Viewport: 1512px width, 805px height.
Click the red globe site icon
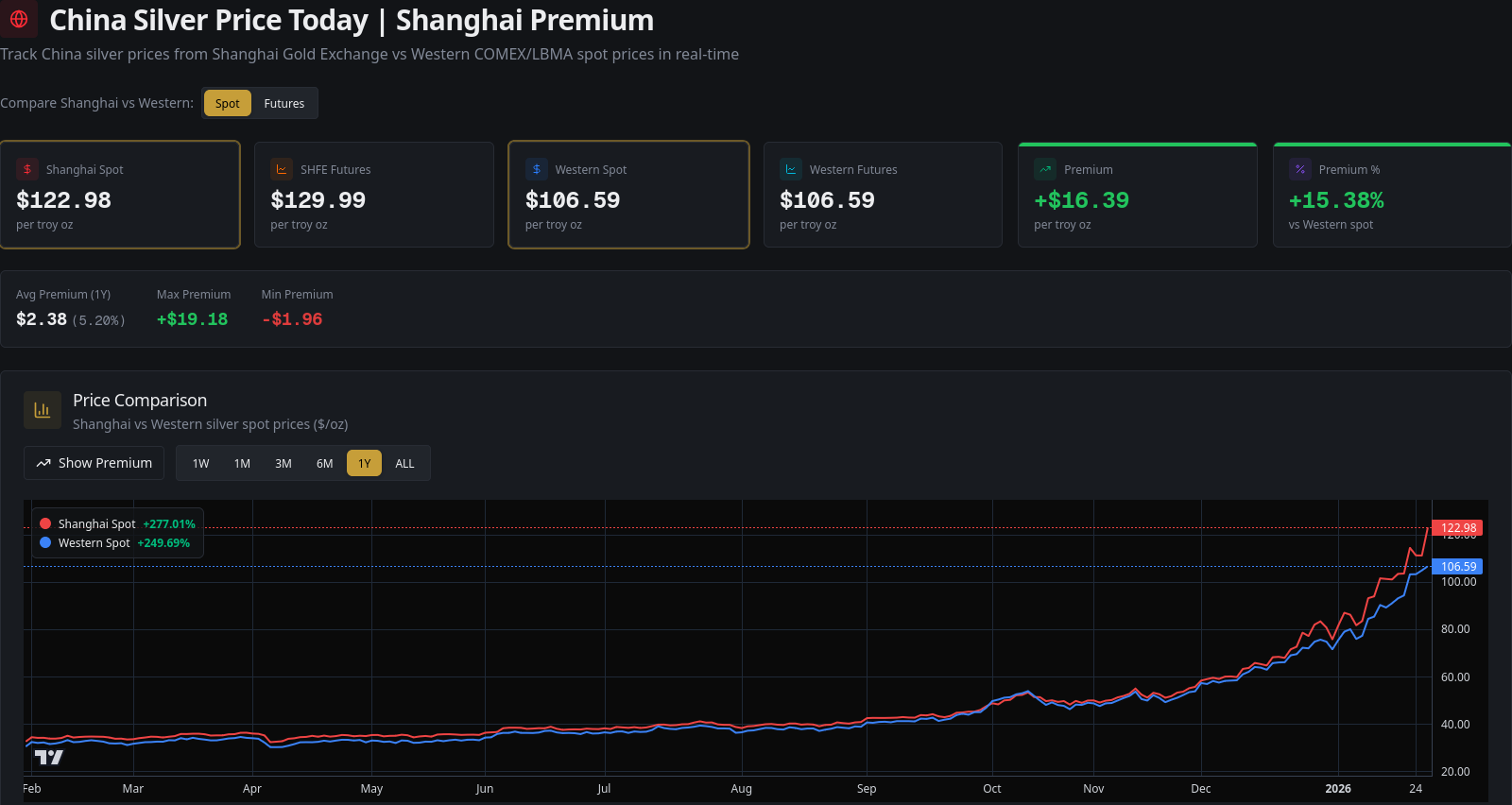point(19,19)
